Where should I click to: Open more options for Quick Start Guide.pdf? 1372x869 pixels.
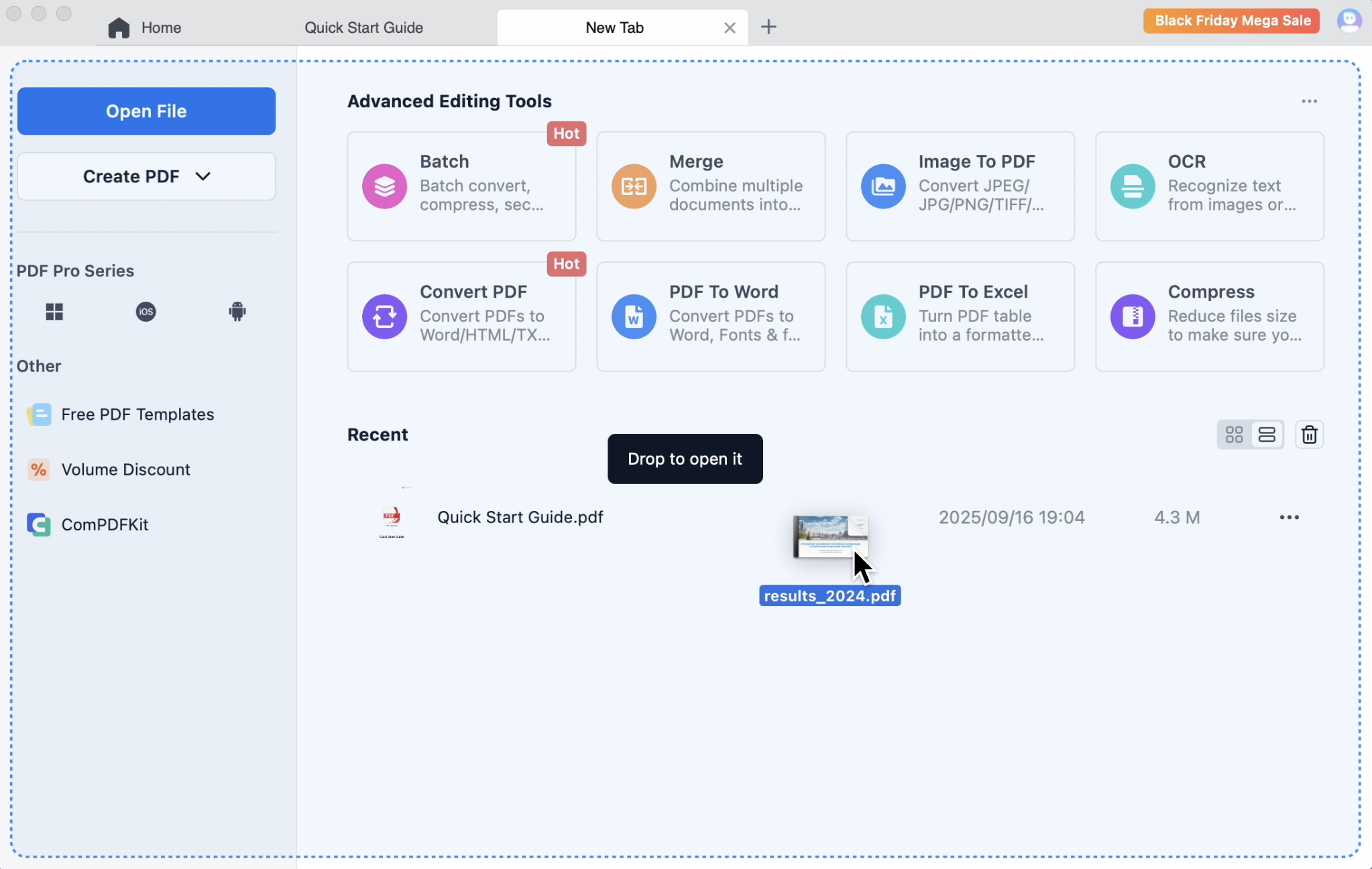[1289, 517]
